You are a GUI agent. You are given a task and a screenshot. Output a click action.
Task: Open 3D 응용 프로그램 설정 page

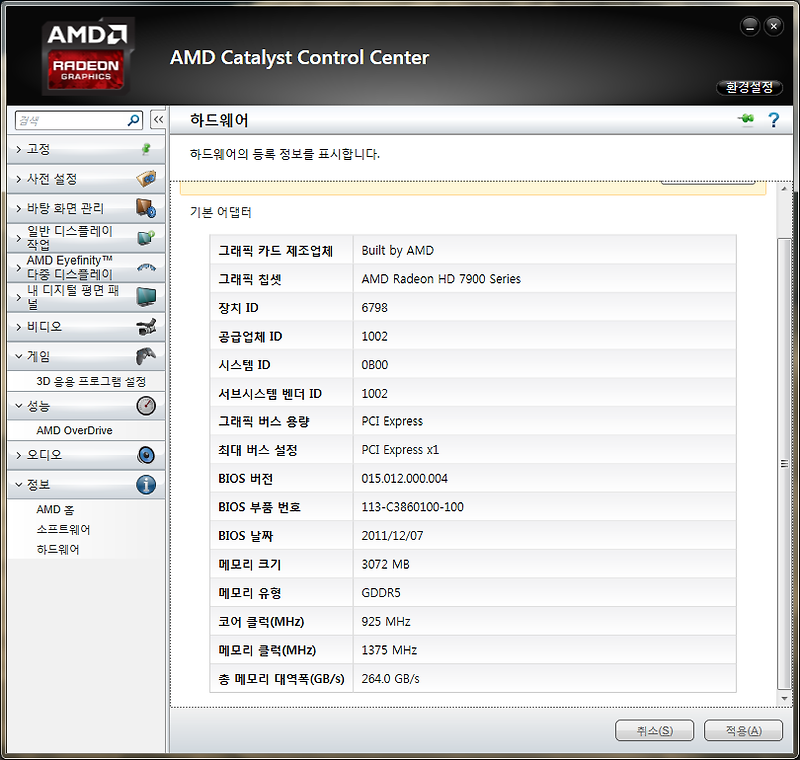click(91, 382)
